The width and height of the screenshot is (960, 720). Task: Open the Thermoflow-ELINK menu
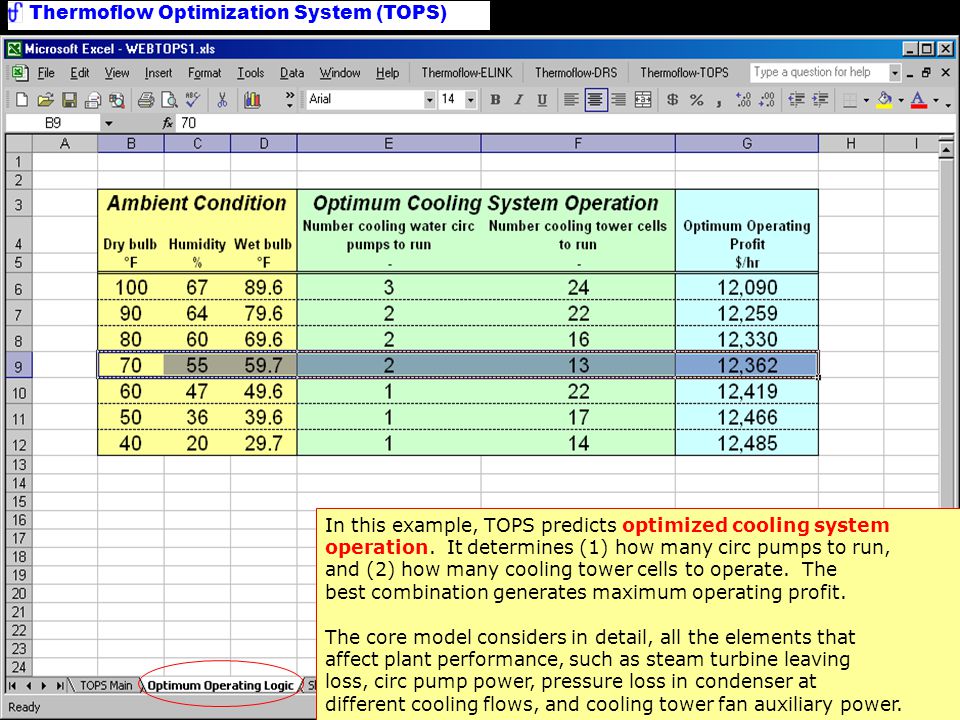pyautogui.click(x=467, y=73)
